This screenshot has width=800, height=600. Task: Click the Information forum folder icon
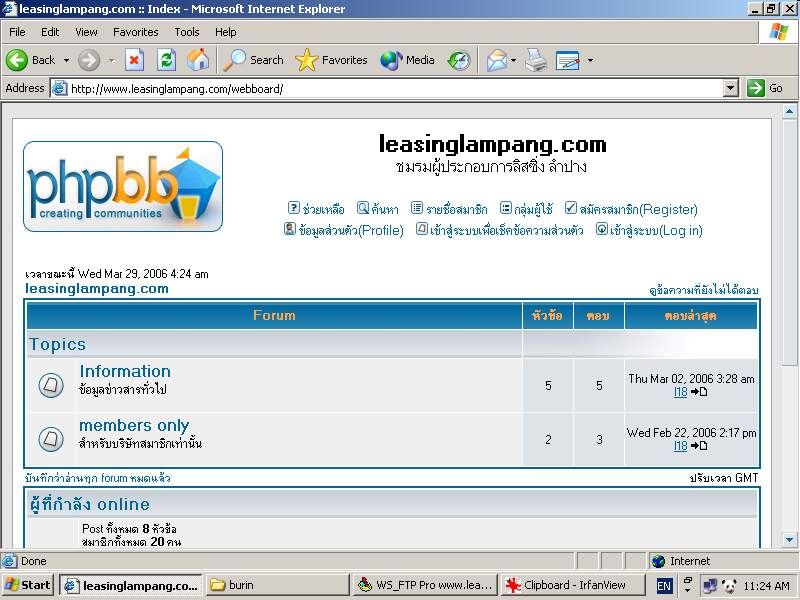point(51,385)
